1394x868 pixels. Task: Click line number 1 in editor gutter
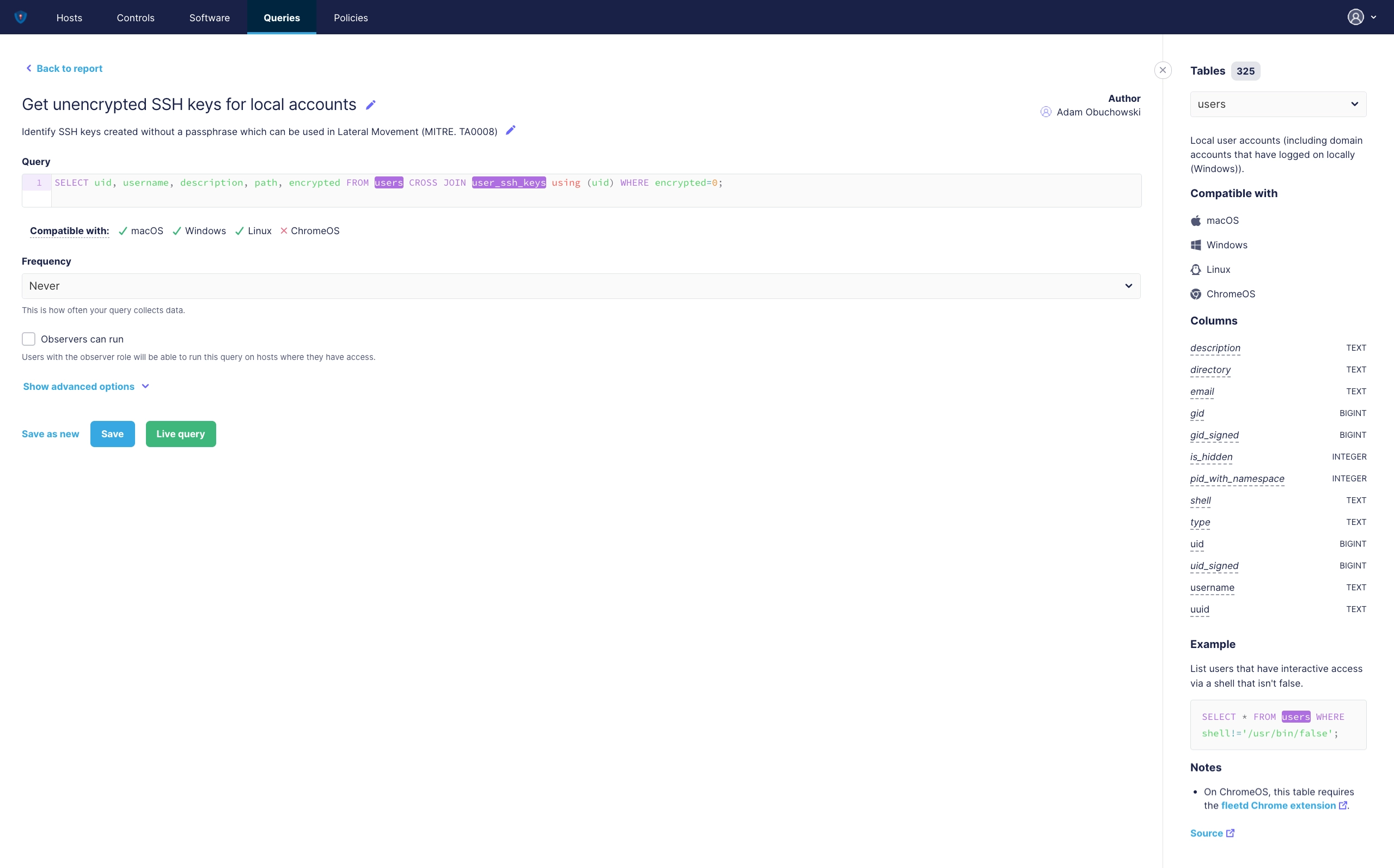tap(39, 182)
